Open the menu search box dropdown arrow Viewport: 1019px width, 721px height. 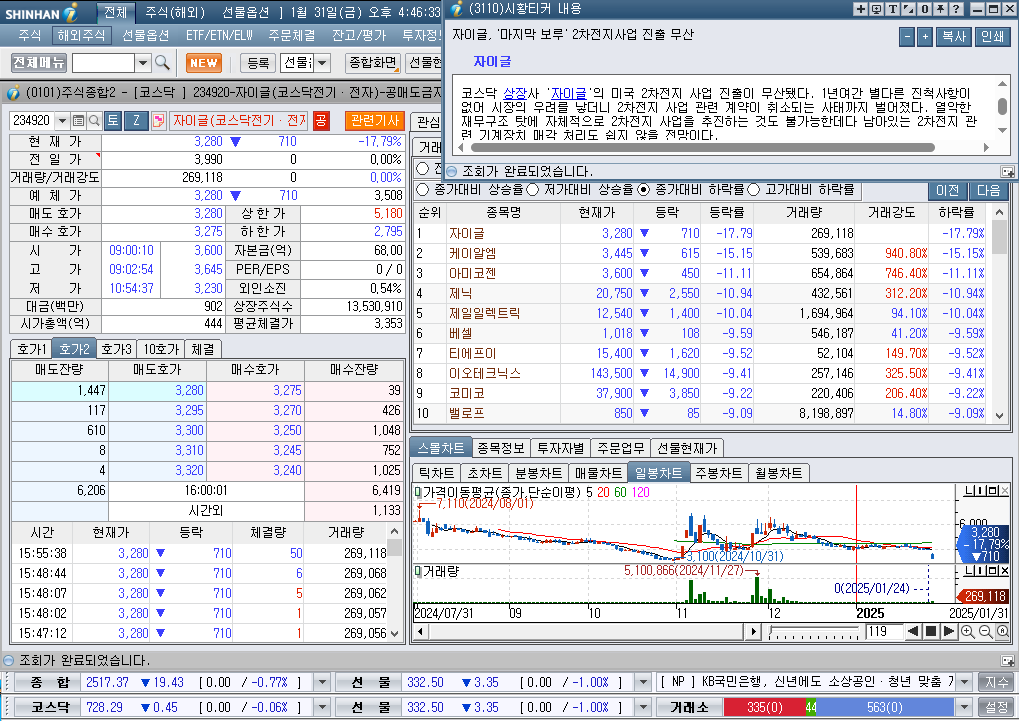pyautogui.click(x=143, y=63)
